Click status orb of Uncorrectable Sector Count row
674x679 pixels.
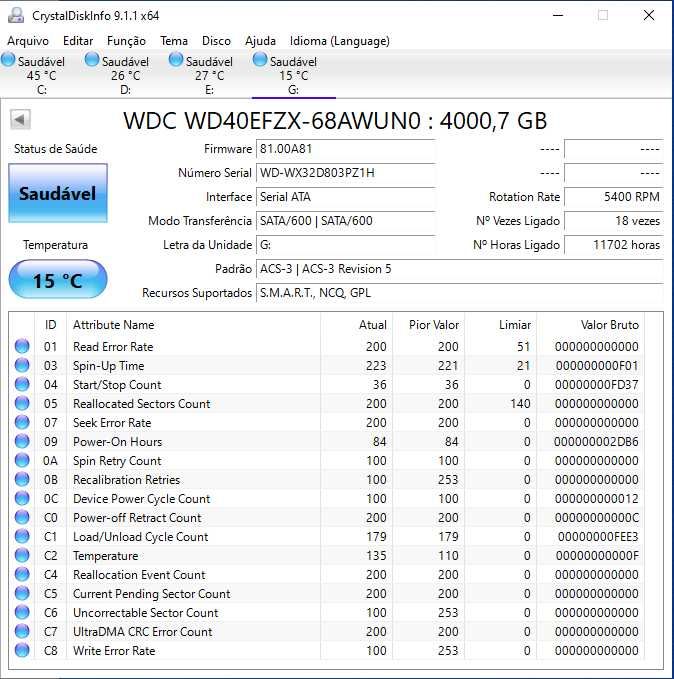point(22,613)
